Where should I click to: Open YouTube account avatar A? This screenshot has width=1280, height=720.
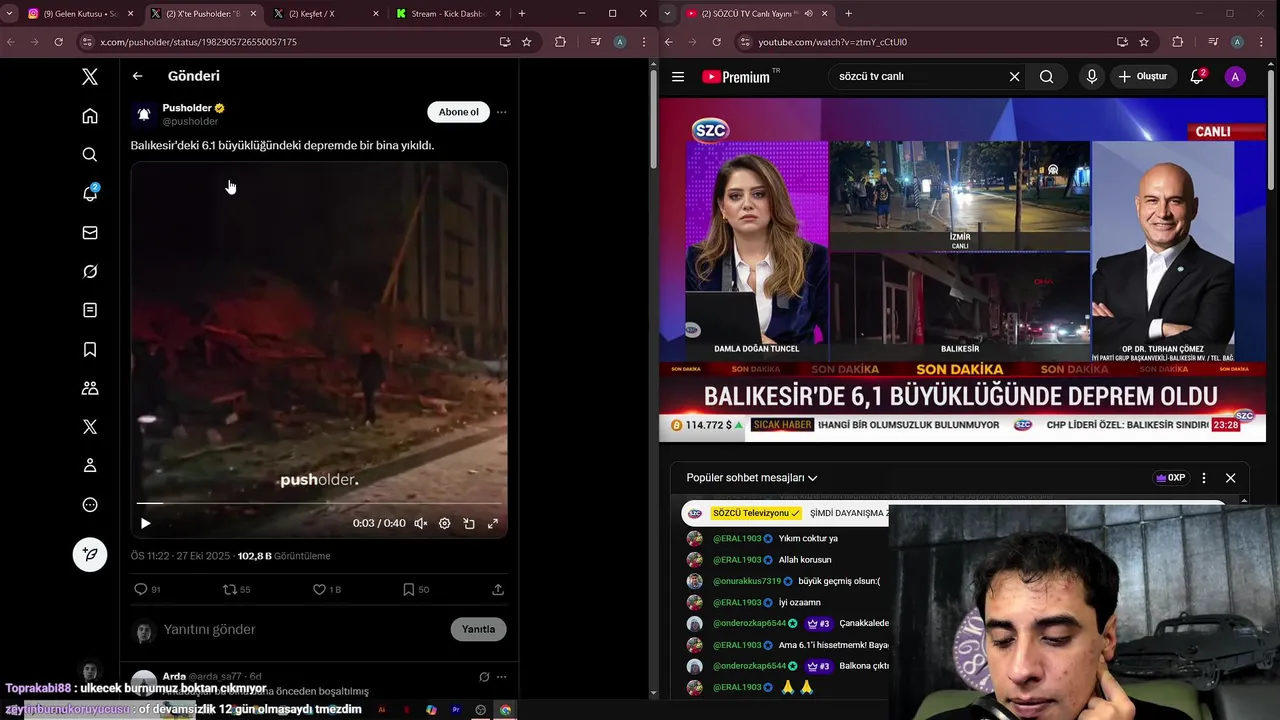[1235, 77]
